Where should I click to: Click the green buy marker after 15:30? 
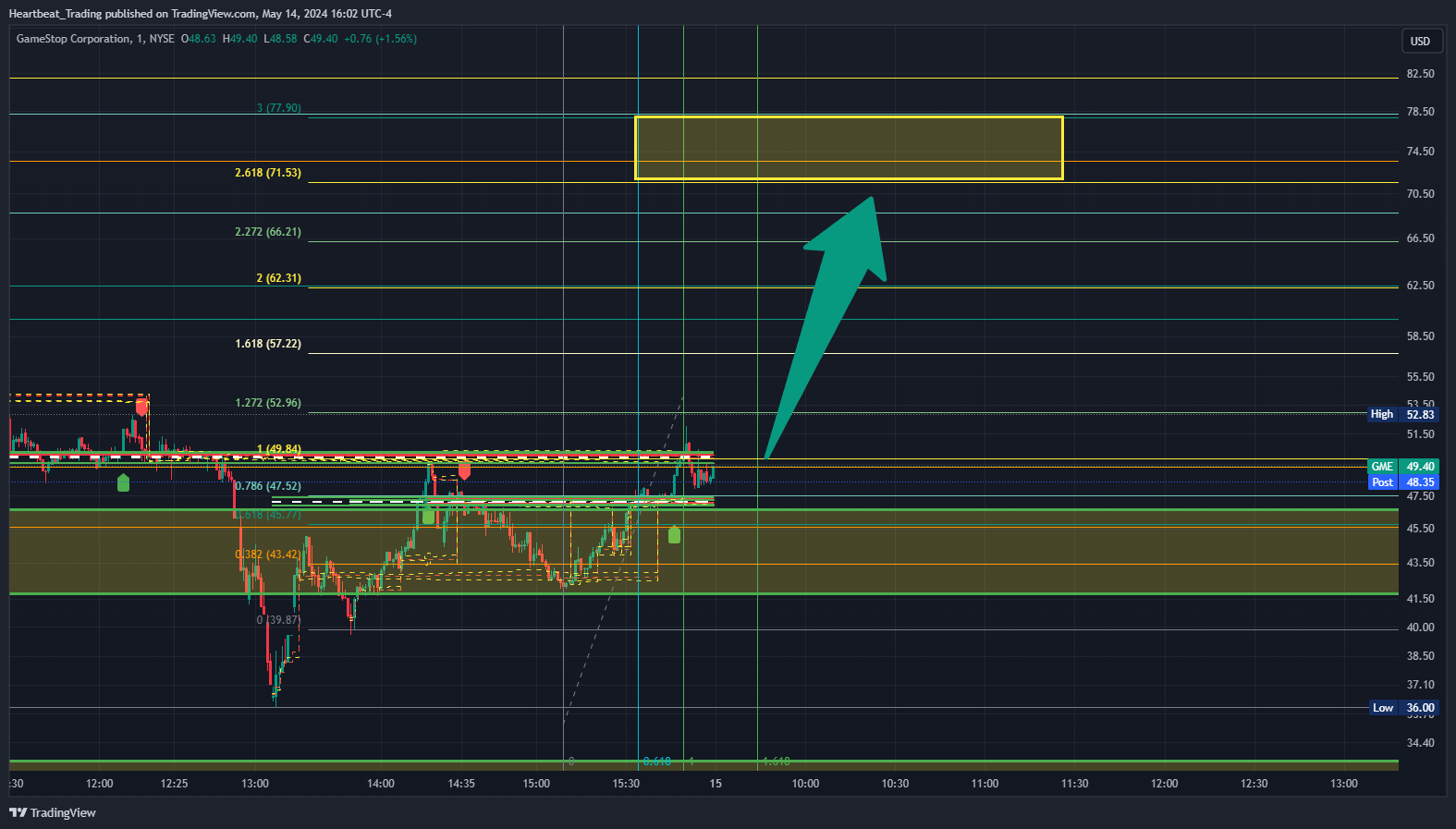coord(674,534)
